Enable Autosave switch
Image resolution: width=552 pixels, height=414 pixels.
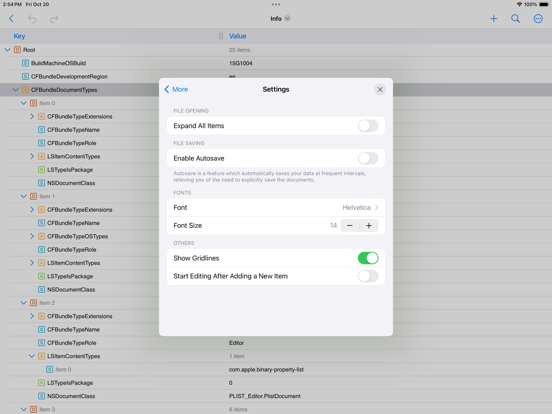pos(368,158)
